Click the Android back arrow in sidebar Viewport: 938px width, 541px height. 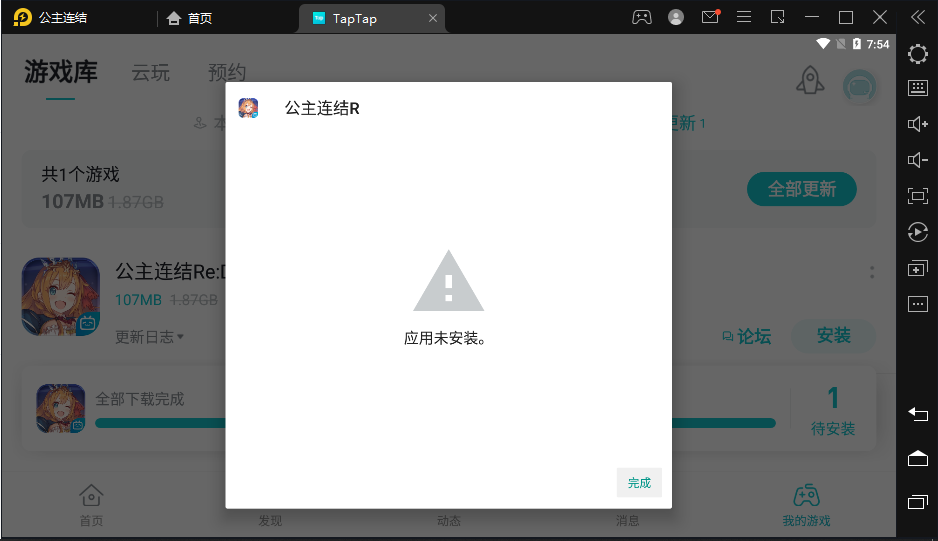(917, 413)
